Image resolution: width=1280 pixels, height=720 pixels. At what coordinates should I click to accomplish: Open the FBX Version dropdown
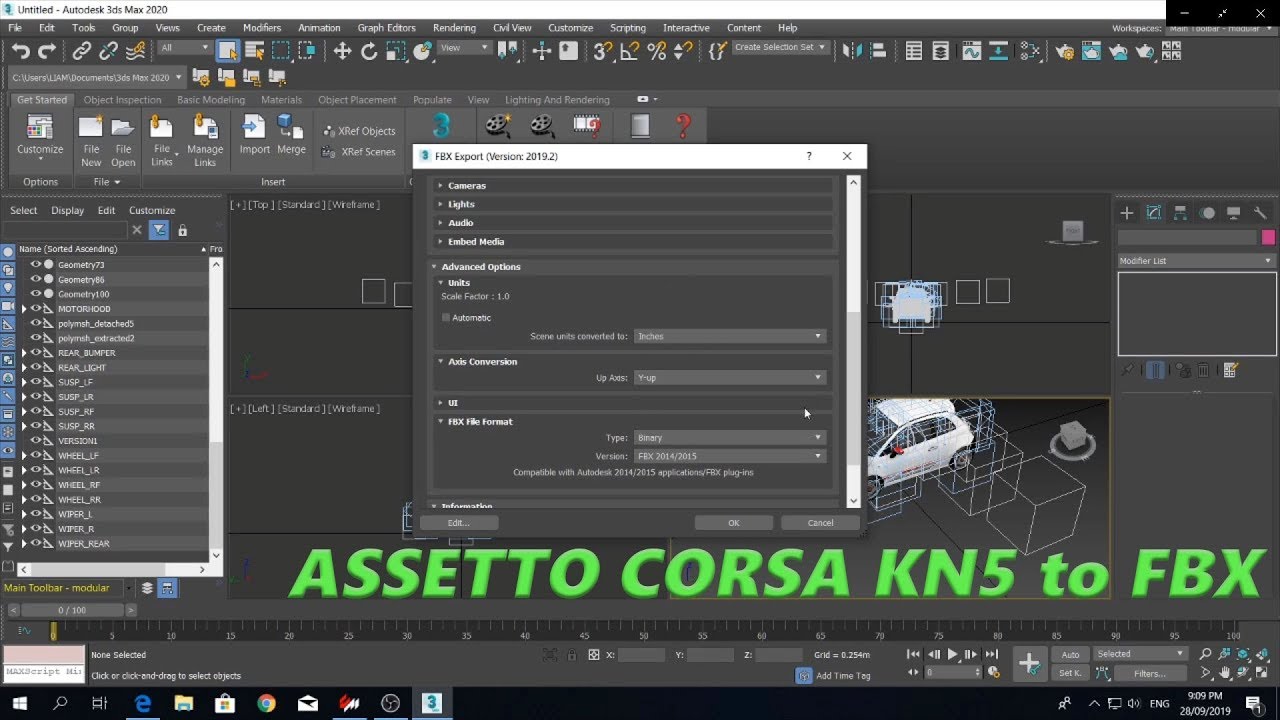click(x=730, y=456)
